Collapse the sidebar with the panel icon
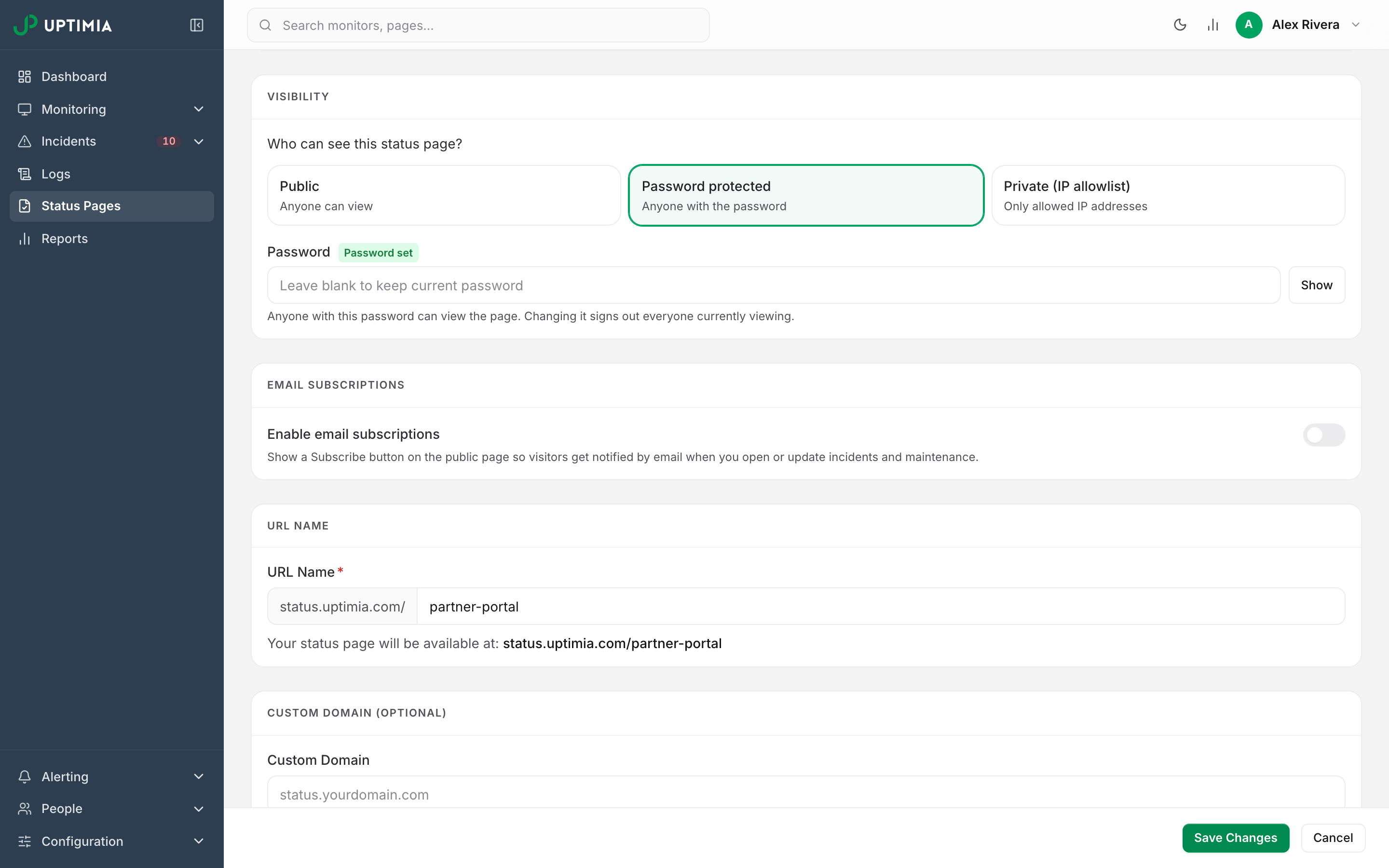Image resolution: width=1389 pixels, height=868 pixels. tap(196, 25)
